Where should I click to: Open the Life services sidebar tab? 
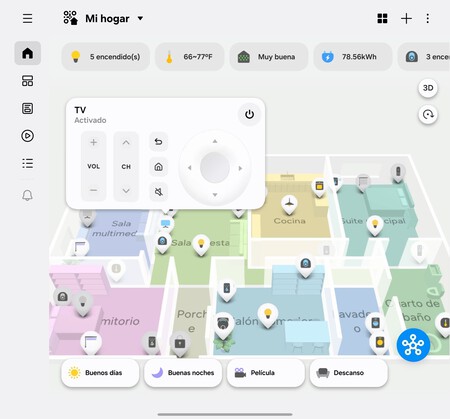[x=28, y=108]
